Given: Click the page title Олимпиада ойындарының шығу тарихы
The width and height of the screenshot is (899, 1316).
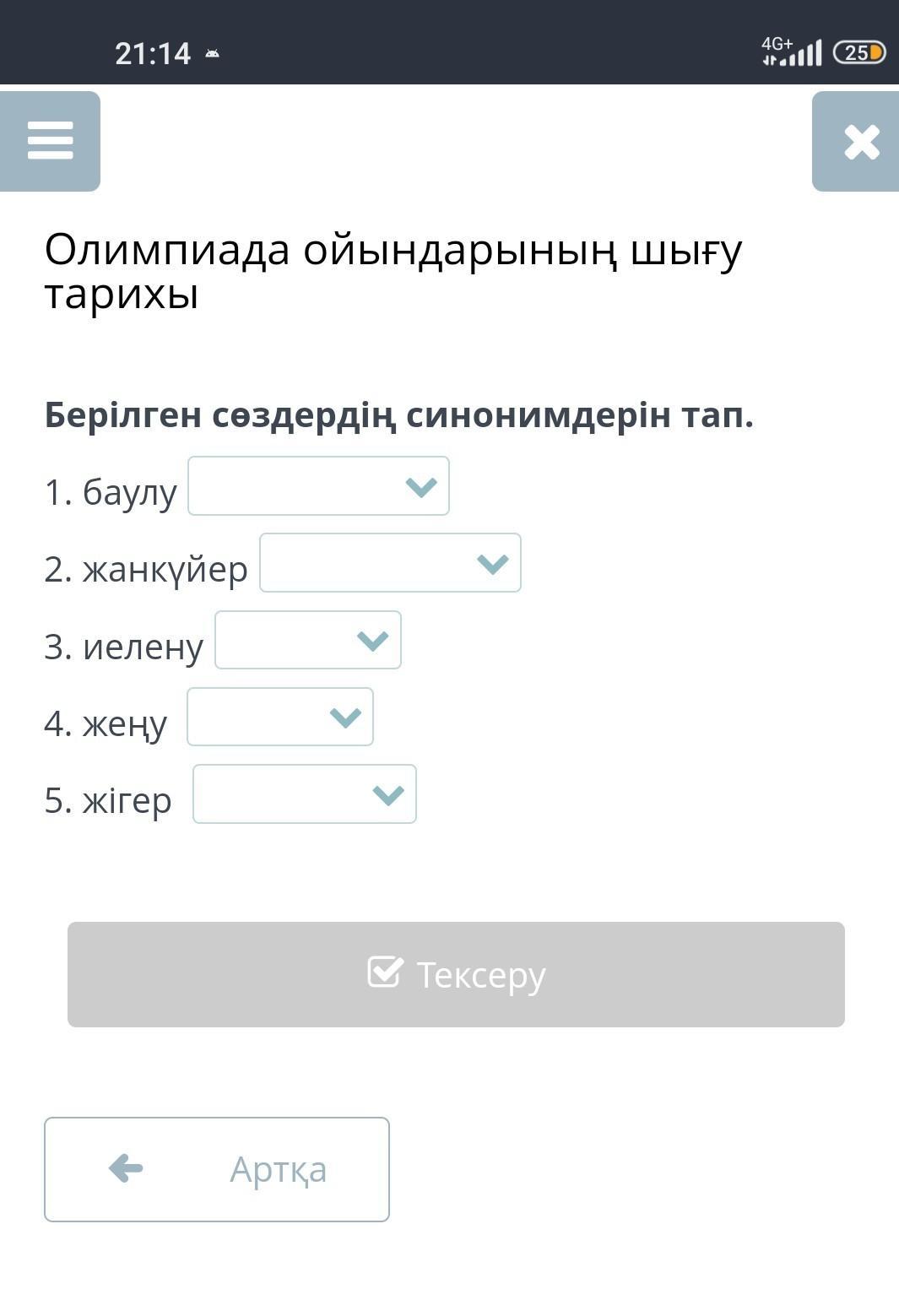Looking at the screenshot, I should 393,272.
